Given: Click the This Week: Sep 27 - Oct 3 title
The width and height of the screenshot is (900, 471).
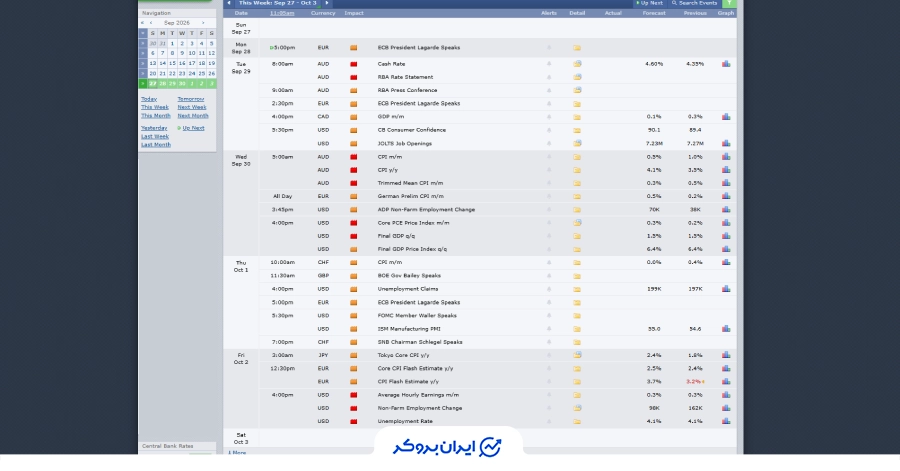Looking at the screenshot, I should 277,3.
